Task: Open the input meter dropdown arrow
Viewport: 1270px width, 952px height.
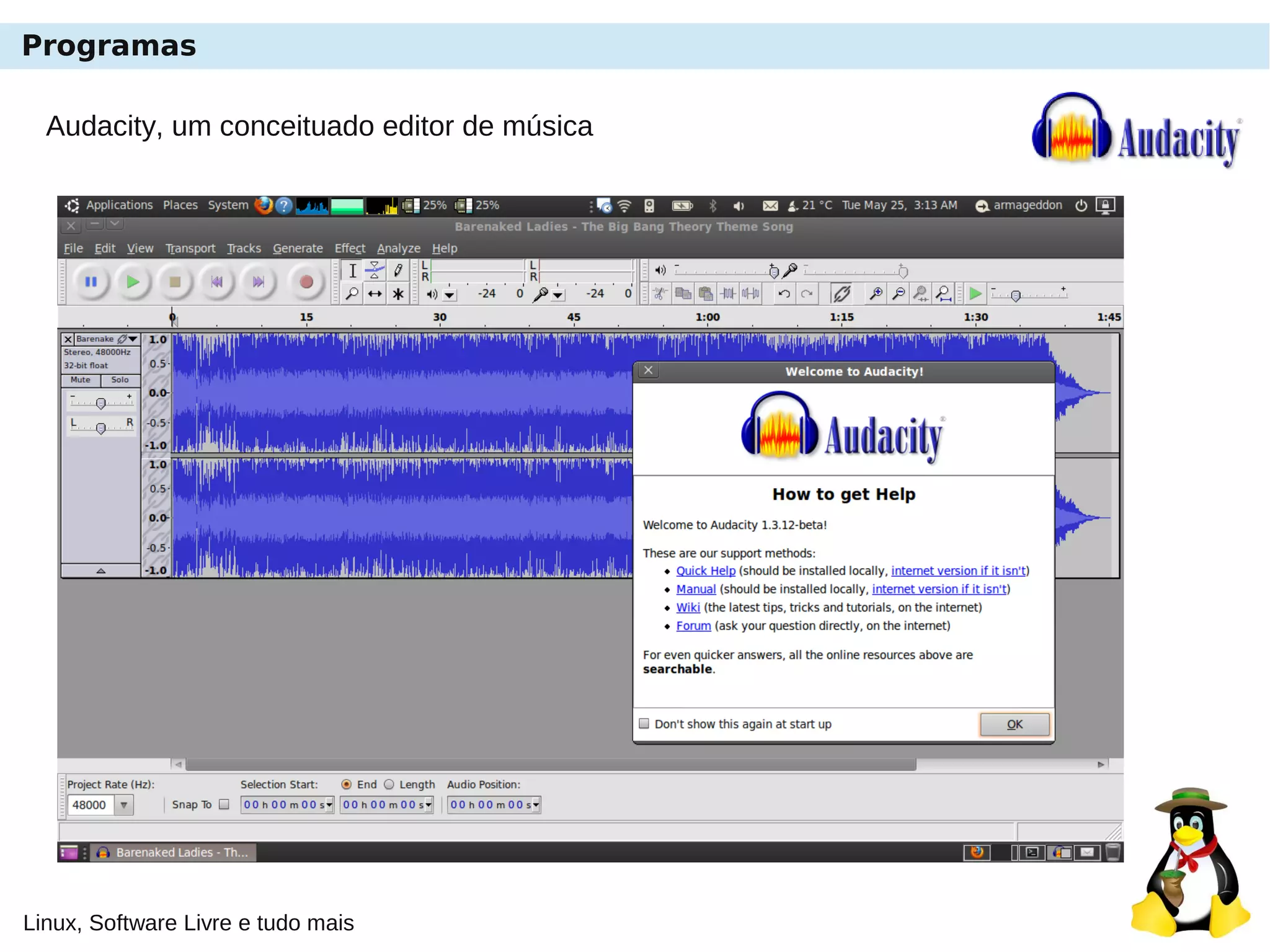Action: pyautogui.click(x=558, y=295)
